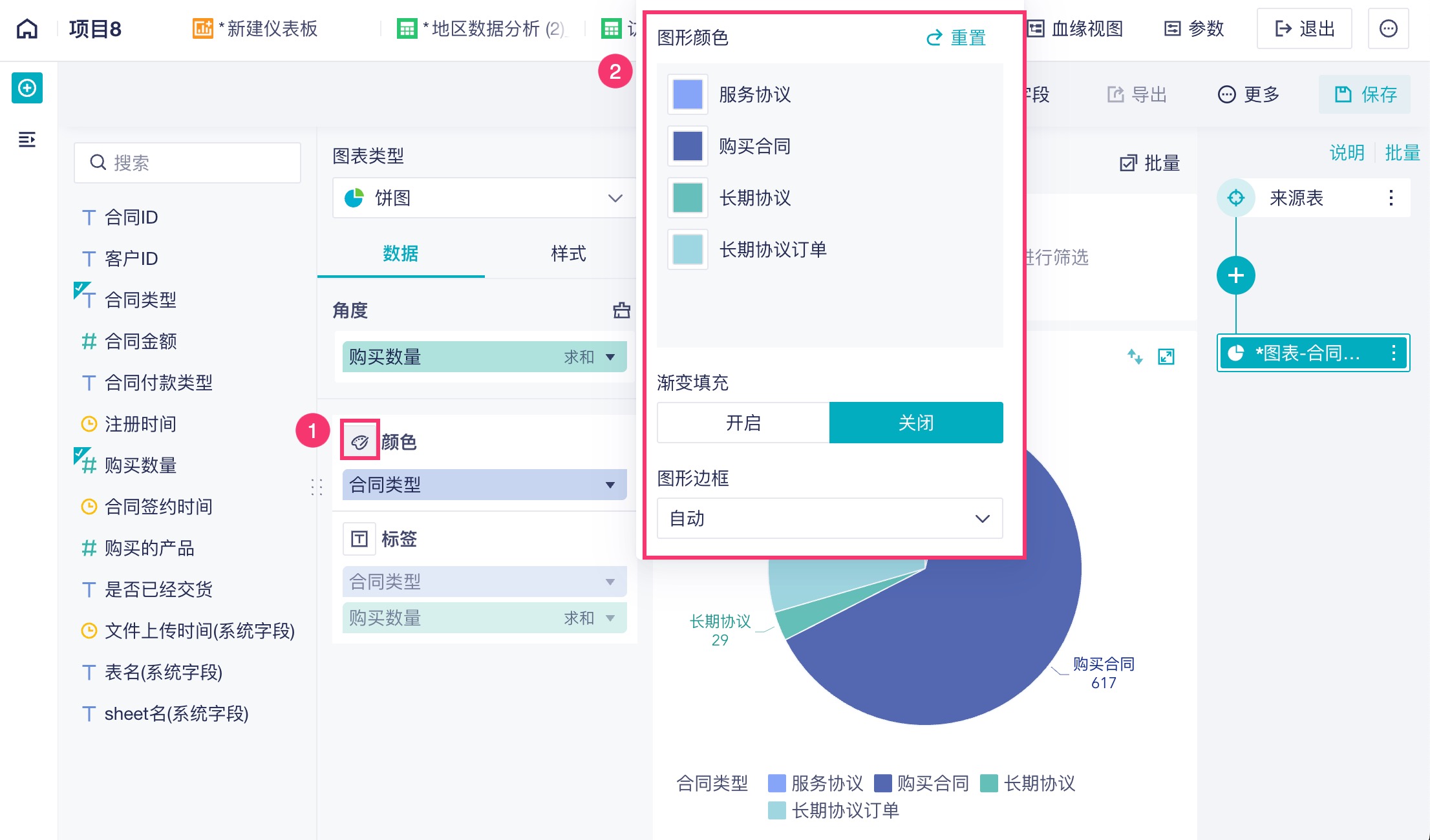This screenshot has width=1430, height=840.
Task: Keep 关闭 selected for gradient fill
Action: 915,422
